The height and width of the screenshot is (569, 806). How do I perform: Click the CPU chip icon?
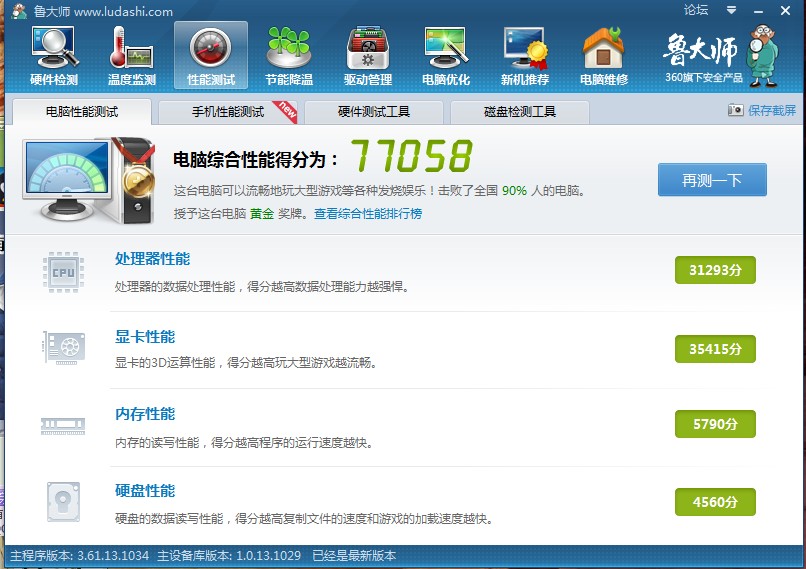[63, 272]
